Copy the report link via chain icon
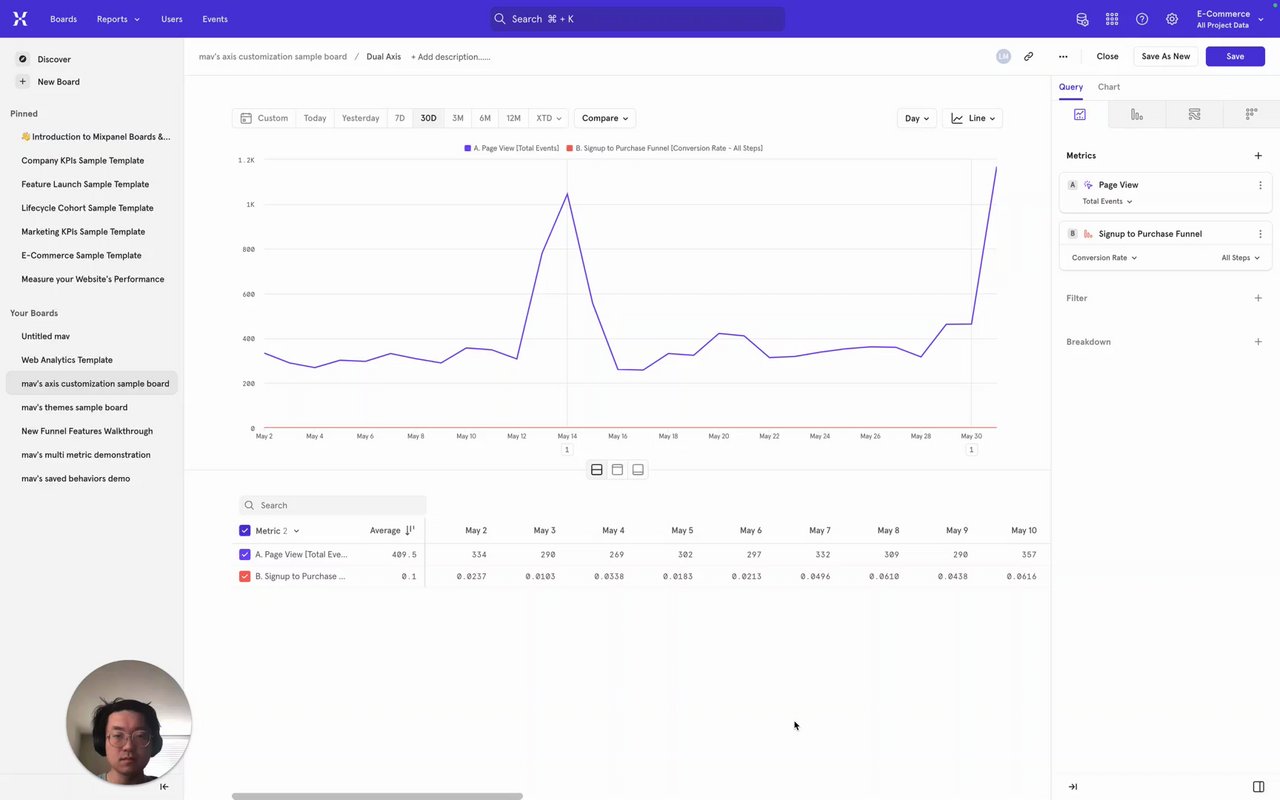 (x=1028, y=57)
